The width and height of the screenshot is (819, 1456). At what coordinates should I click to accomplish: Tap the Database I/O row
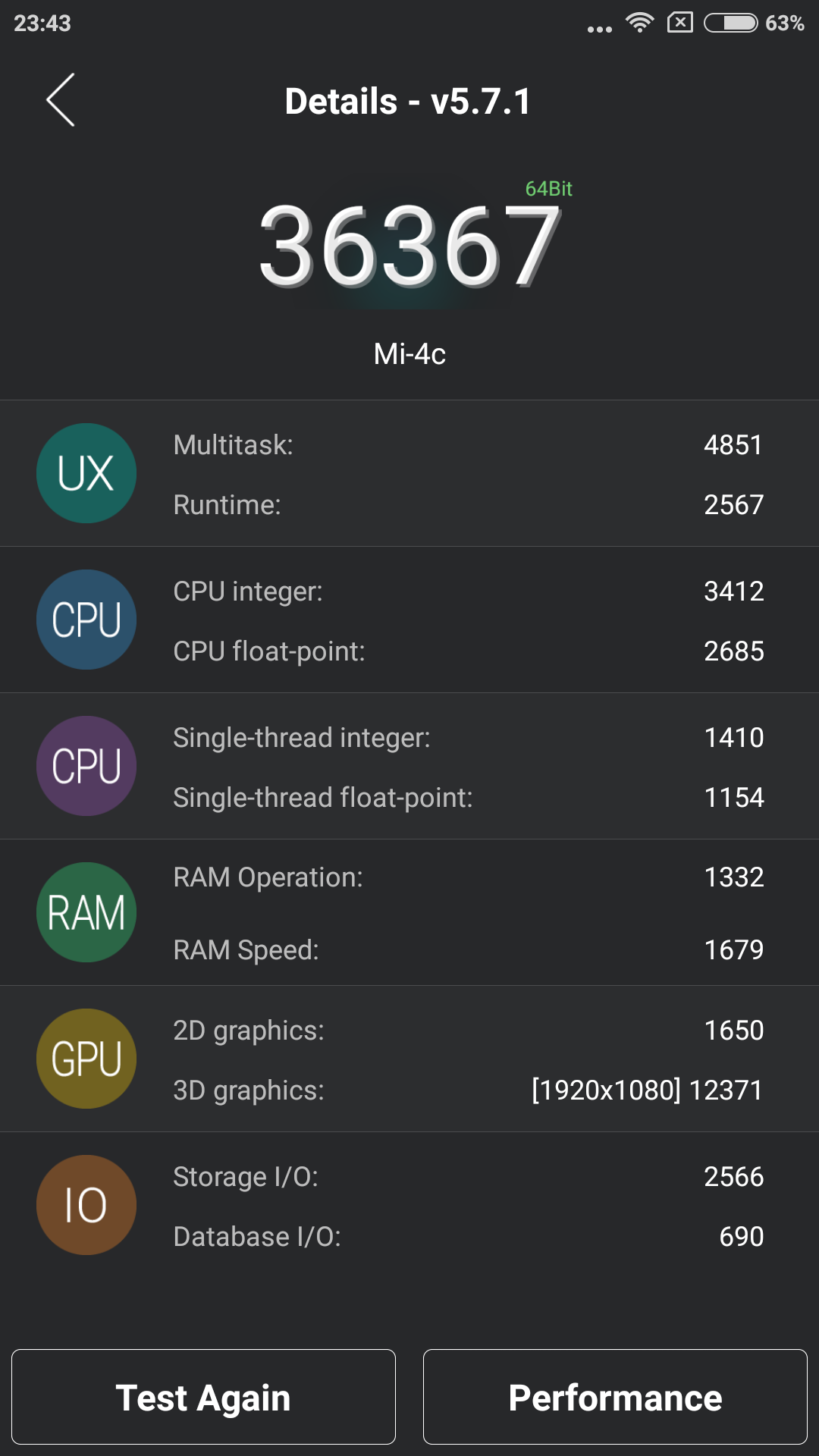[467, 1237]
